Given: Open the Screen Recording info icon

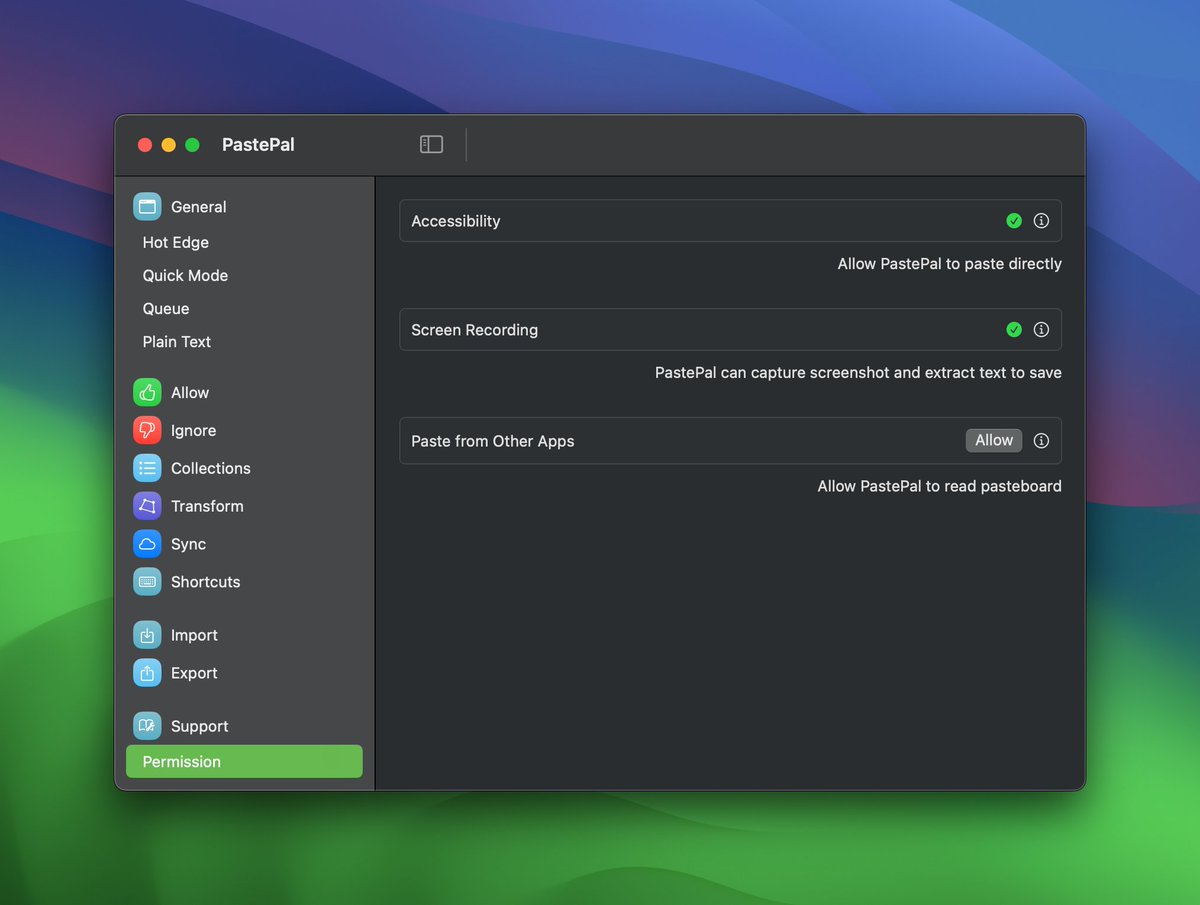Looking at the screenshot, I should click(x=1041, y=330).
